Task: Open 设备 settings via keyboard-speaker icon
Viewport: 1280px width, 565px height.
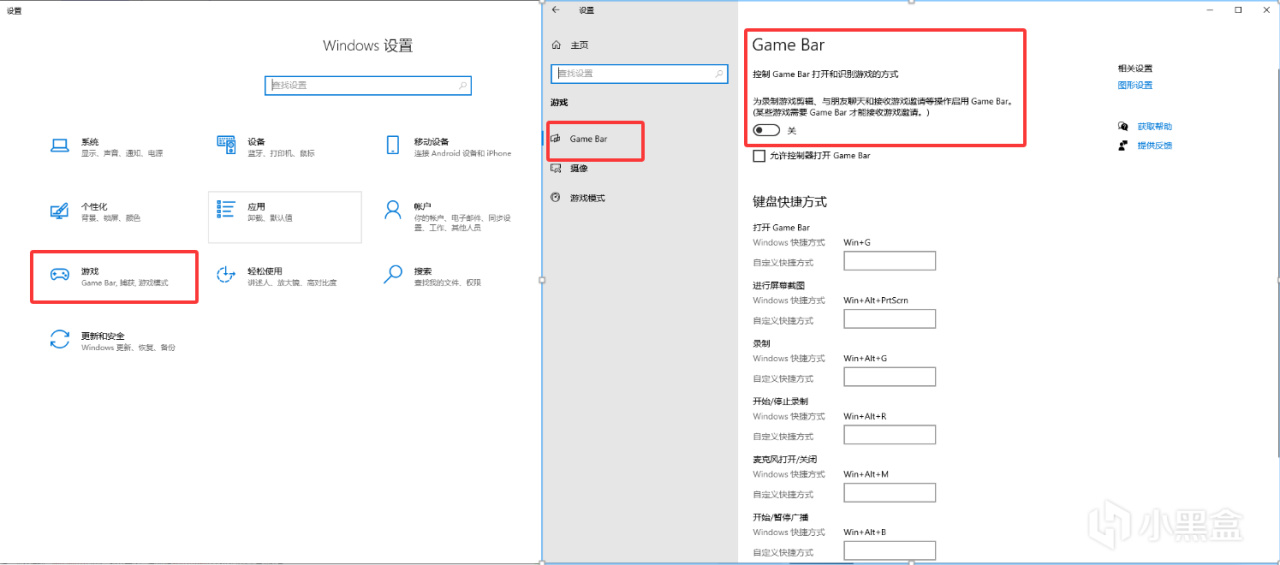Action: (226, 146)
